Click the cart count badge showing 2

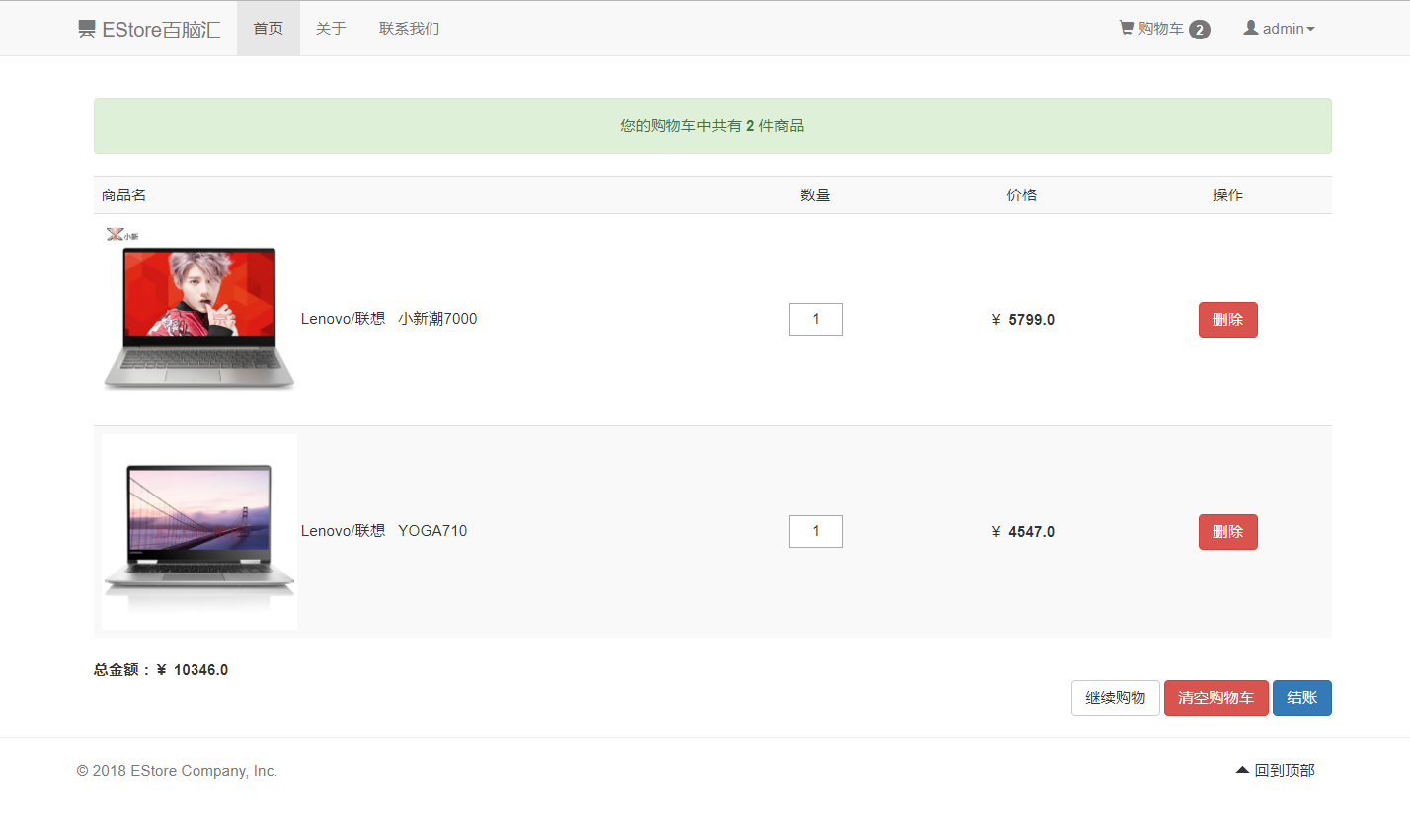click(x=1200, y=30)
